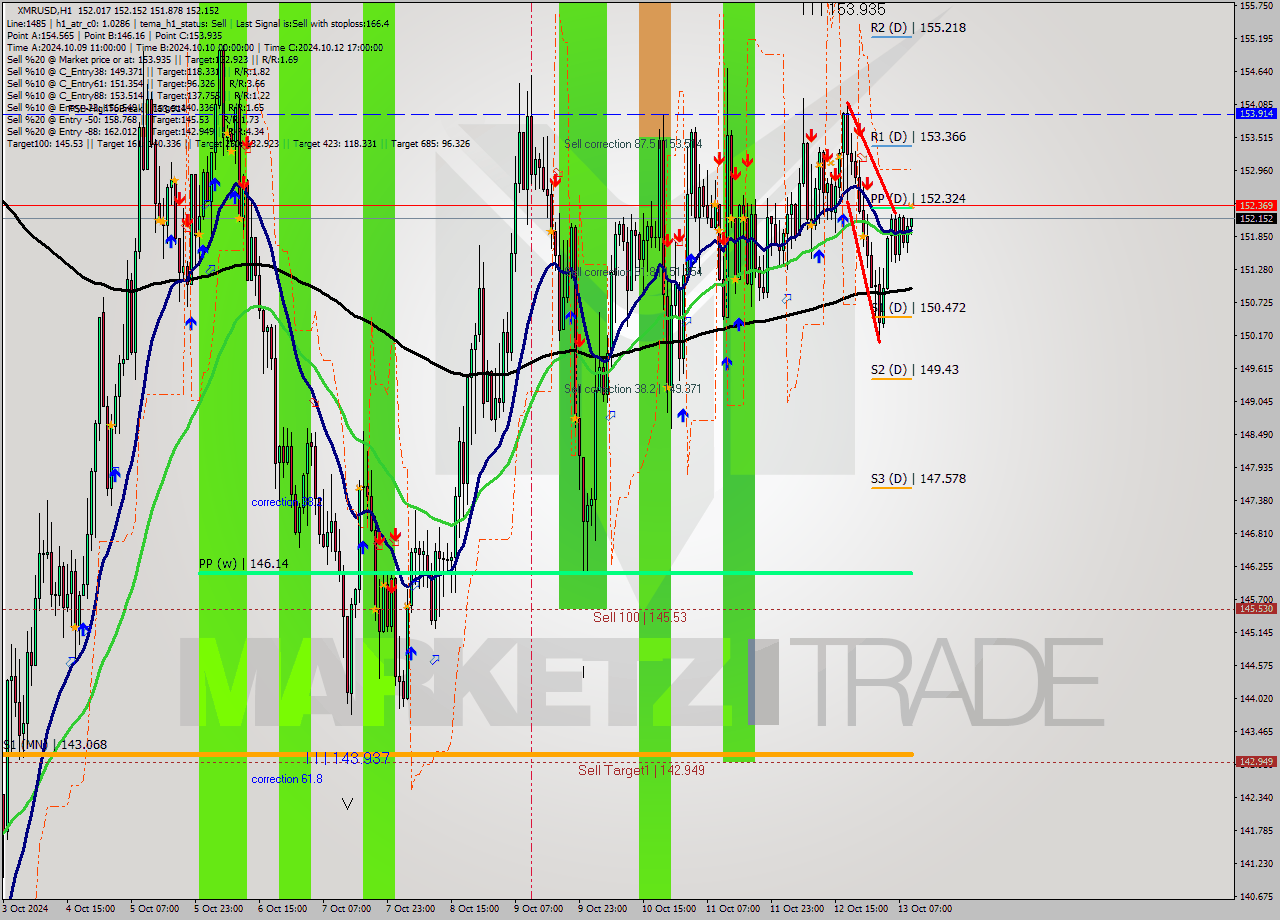Select 'Sell %20 @ Market price' line
Screen dimensions: 1280x920
[x=152, y=59]
